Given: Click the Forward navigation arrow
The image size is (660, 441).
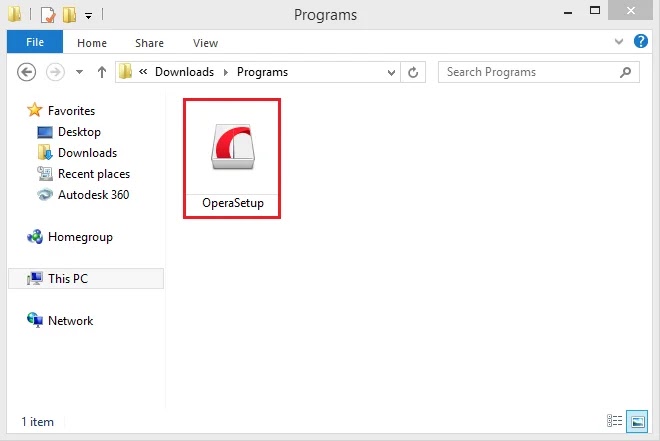Looking at the screenshot, I should (x=55, y=72).
